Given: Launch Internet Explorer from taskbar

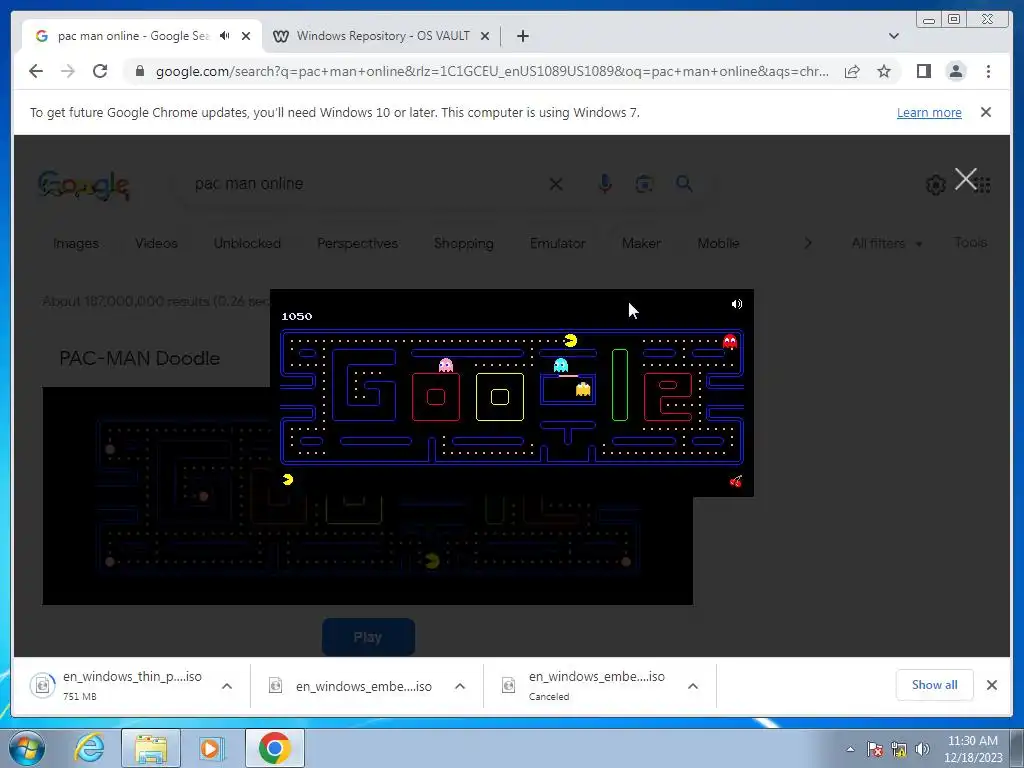Looking at the screenshot, I should pyautogui.click(x=89, y=748).
